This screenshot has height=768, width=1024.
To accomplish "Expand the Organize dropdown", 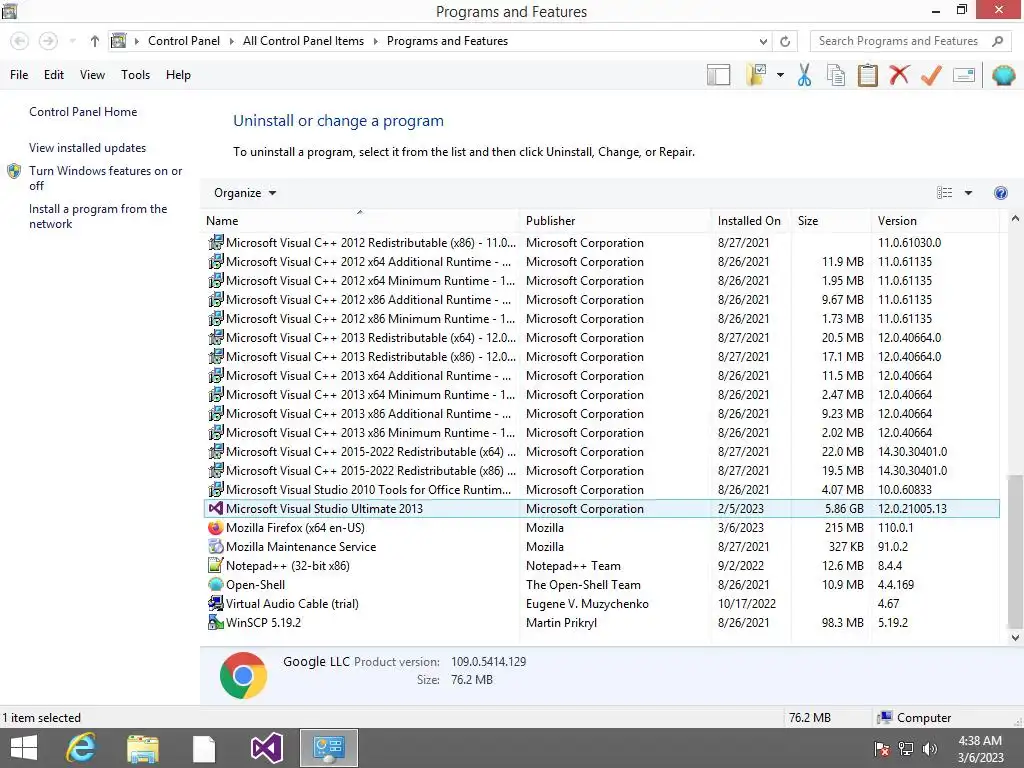I will (x=245, y=193).
